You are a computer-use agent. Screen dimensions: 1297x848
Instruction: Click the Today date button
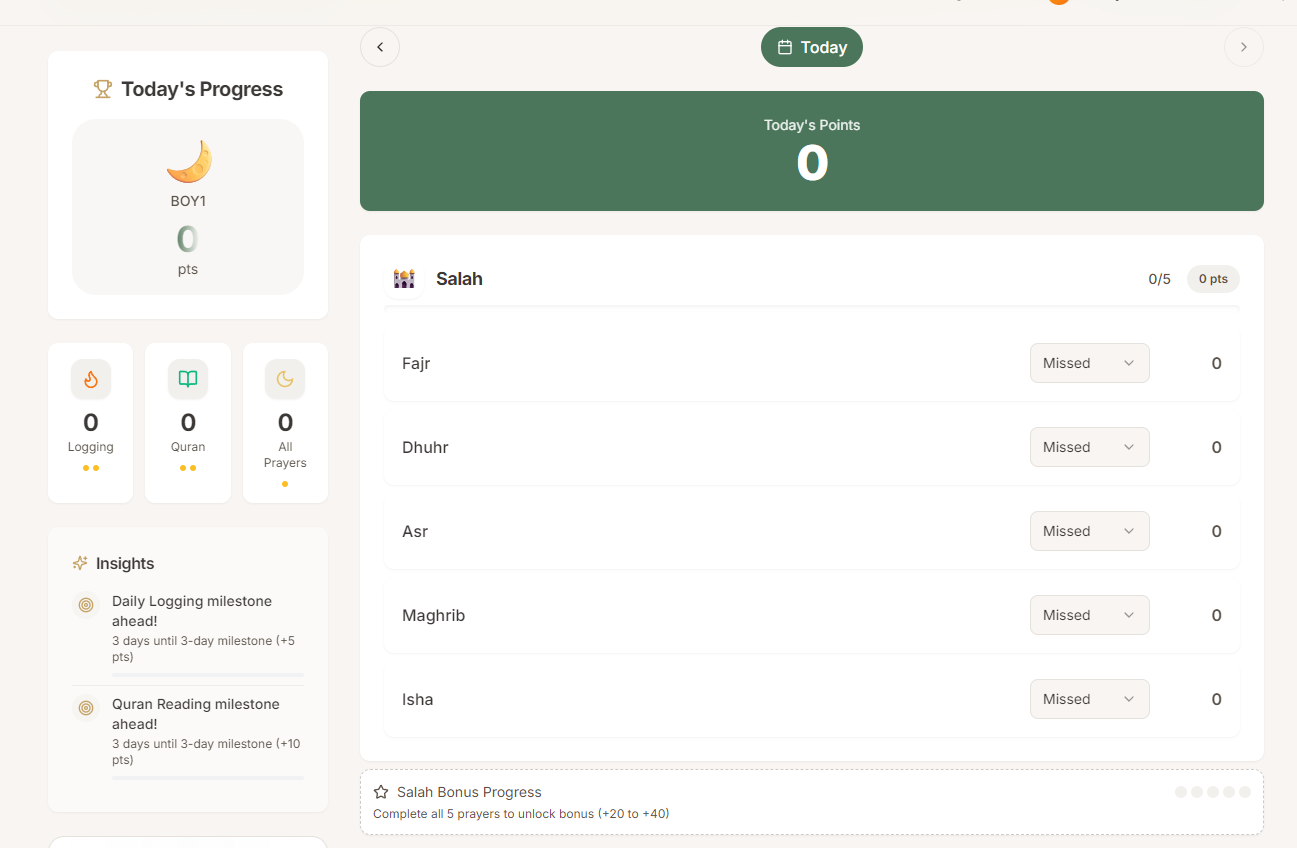click(812, 47)
